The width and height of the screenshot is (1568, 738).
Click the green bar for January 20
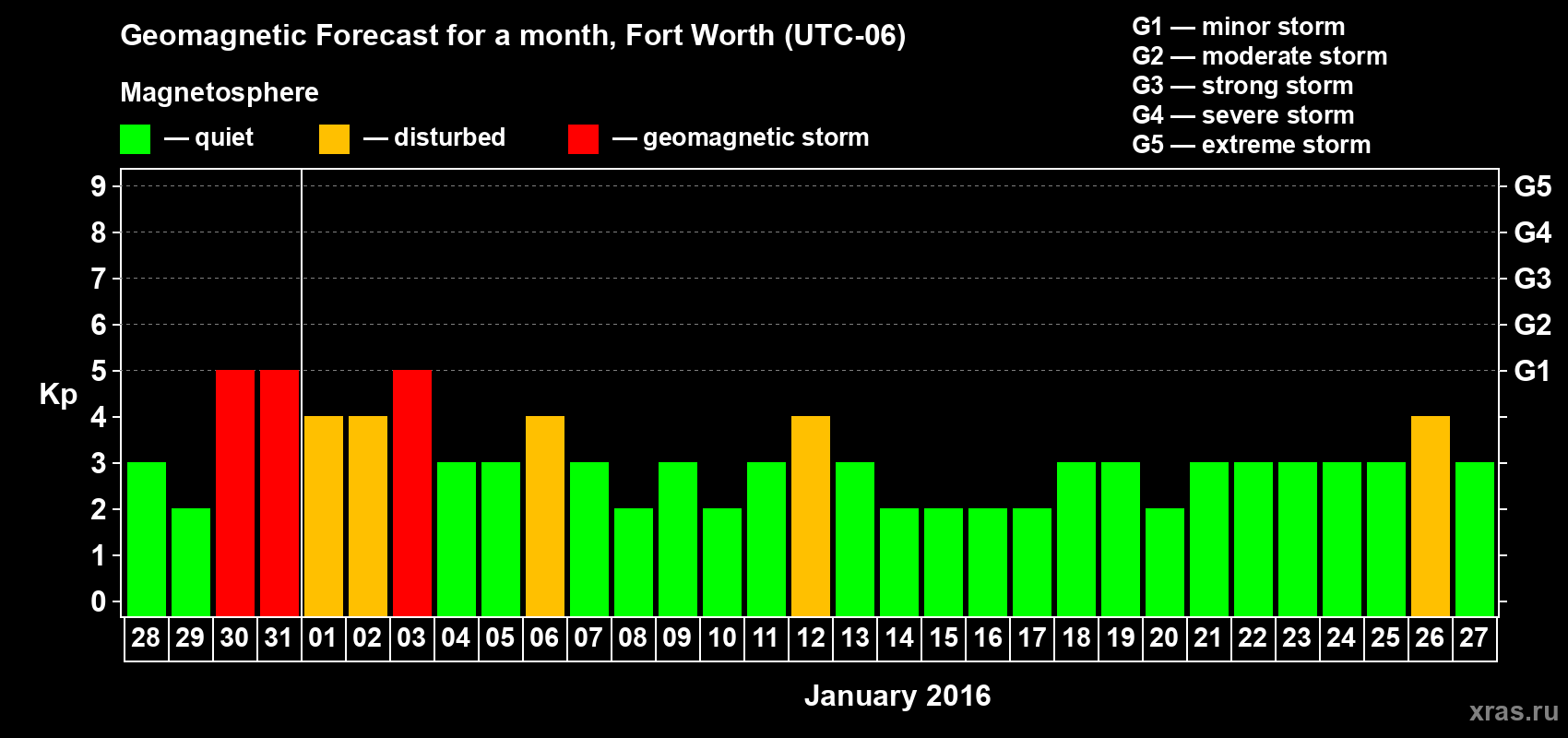(x=1165, y=563)
